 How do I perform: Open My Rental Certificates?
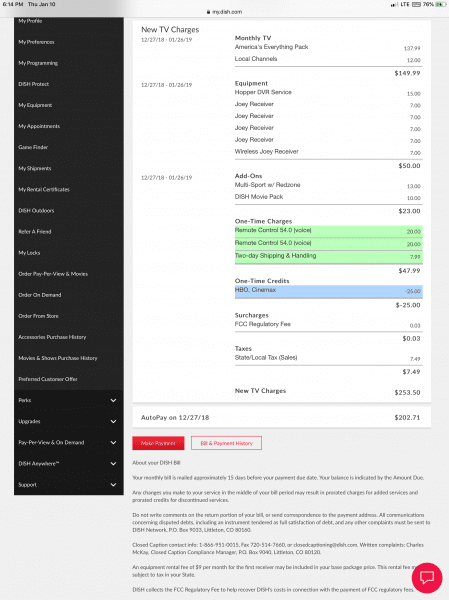tap(44, 189)
